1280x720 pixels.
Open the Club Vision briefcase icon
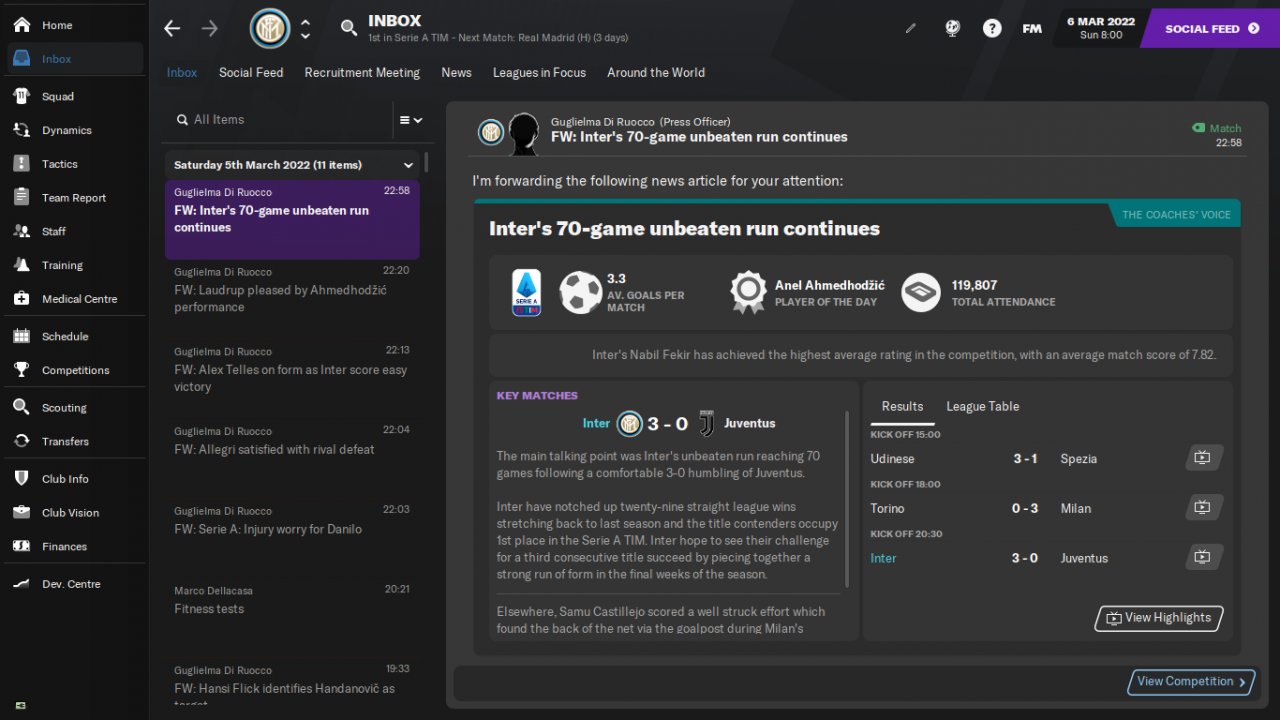click(21, 512)
